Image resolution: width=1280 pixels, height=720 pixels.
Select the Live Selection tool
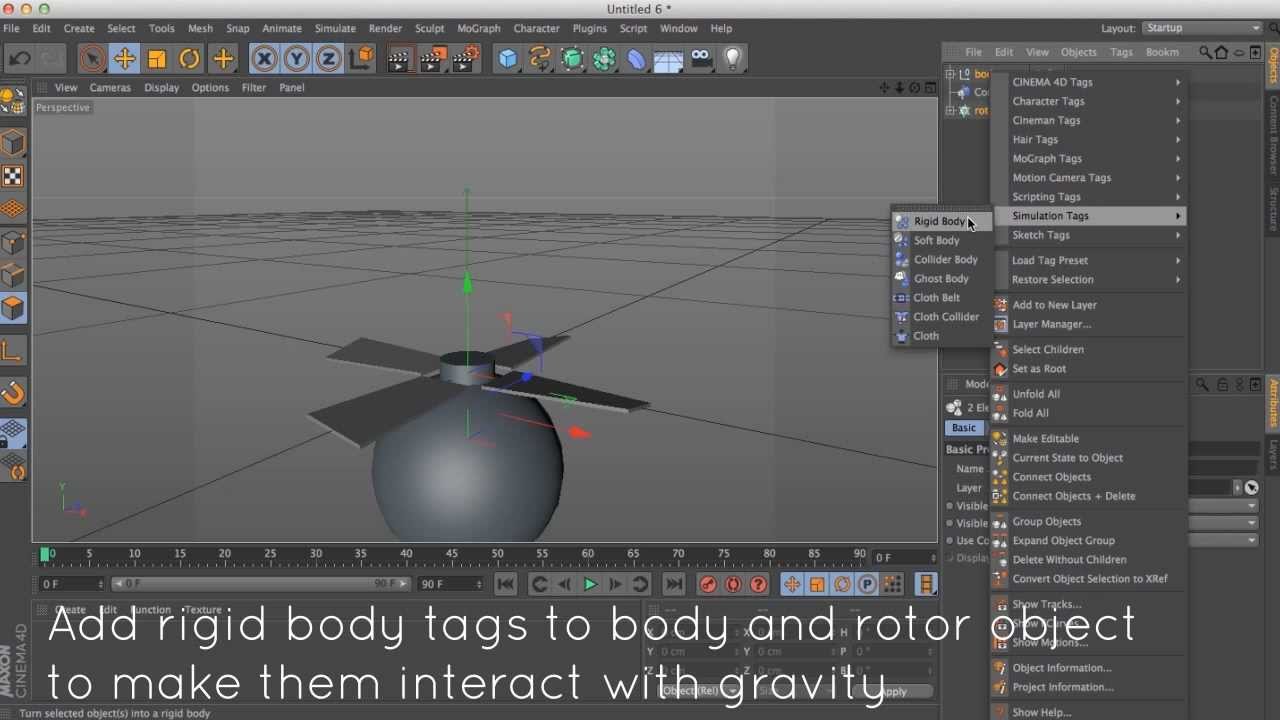pos(92,59)
